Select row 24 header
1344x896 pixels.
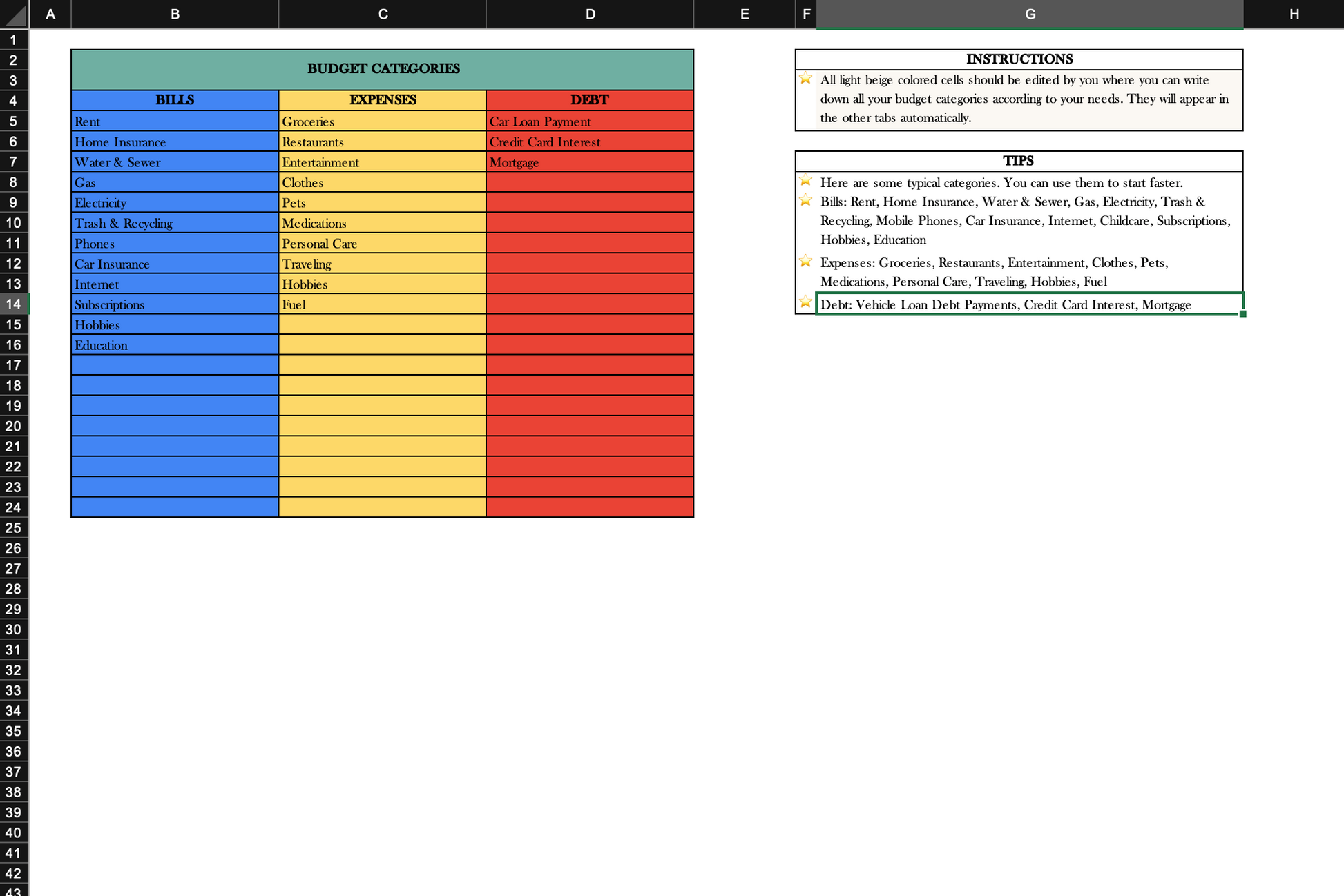14,507
